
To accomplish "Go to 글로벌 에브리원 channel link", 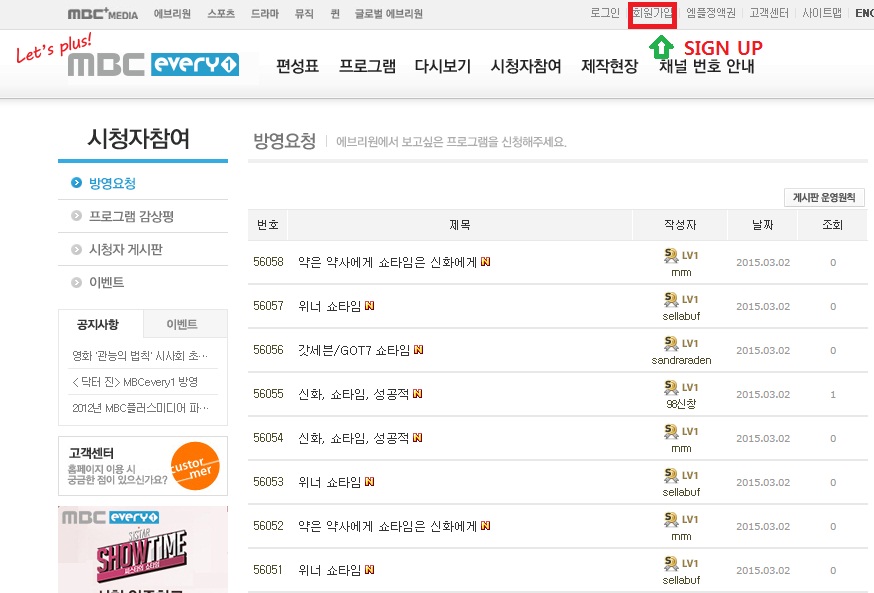I will pyautogui.click(x=389, y=13).
